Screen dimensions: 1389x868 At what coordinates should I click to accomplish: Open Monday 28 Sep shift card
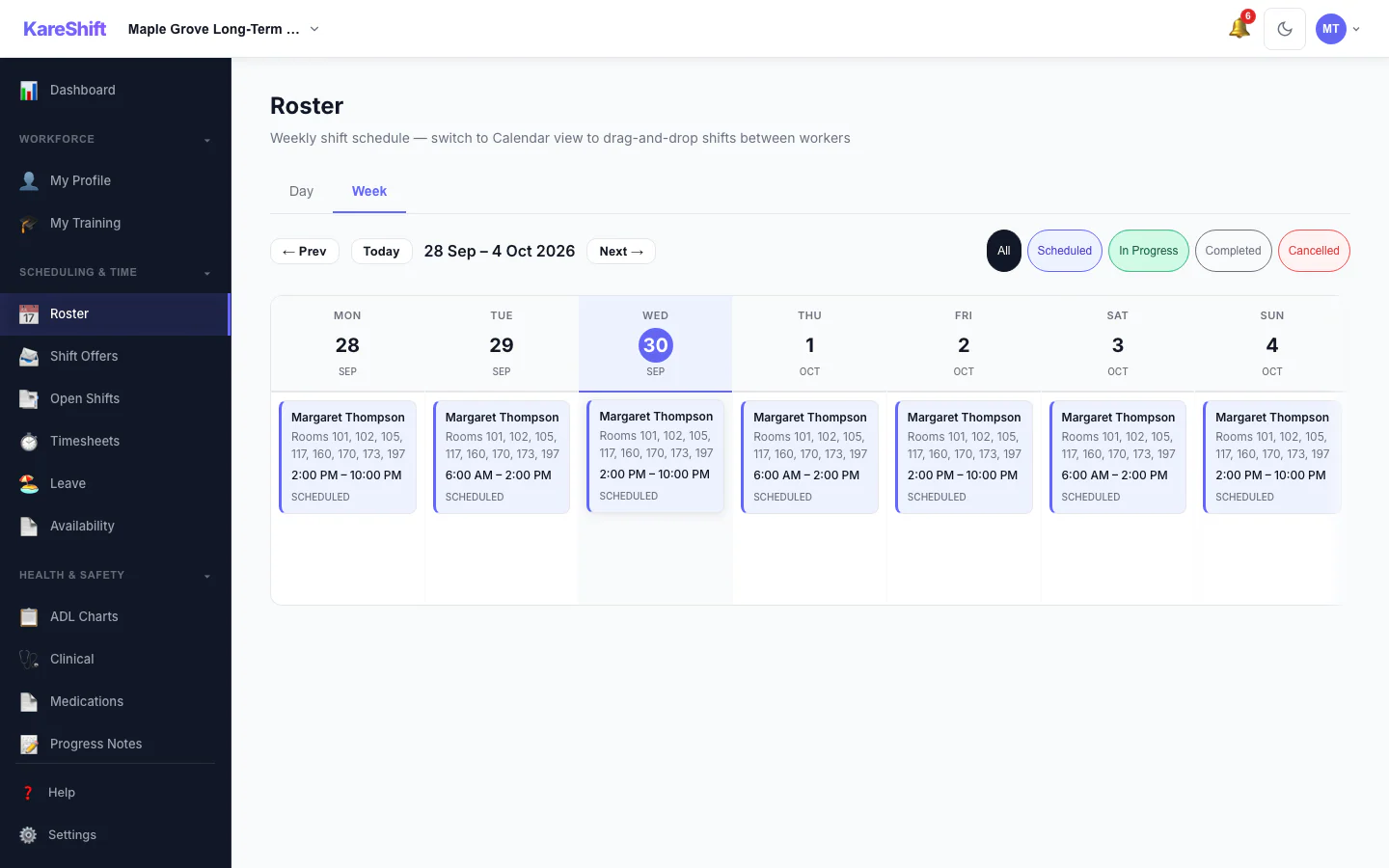coord(347,457)
